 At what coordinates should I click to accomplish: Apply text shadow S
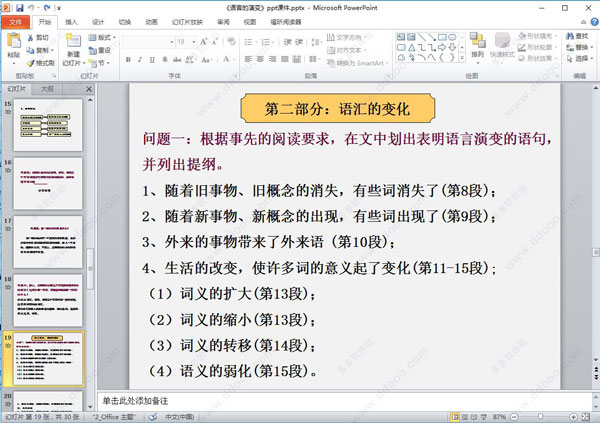(x=165, y=59)
